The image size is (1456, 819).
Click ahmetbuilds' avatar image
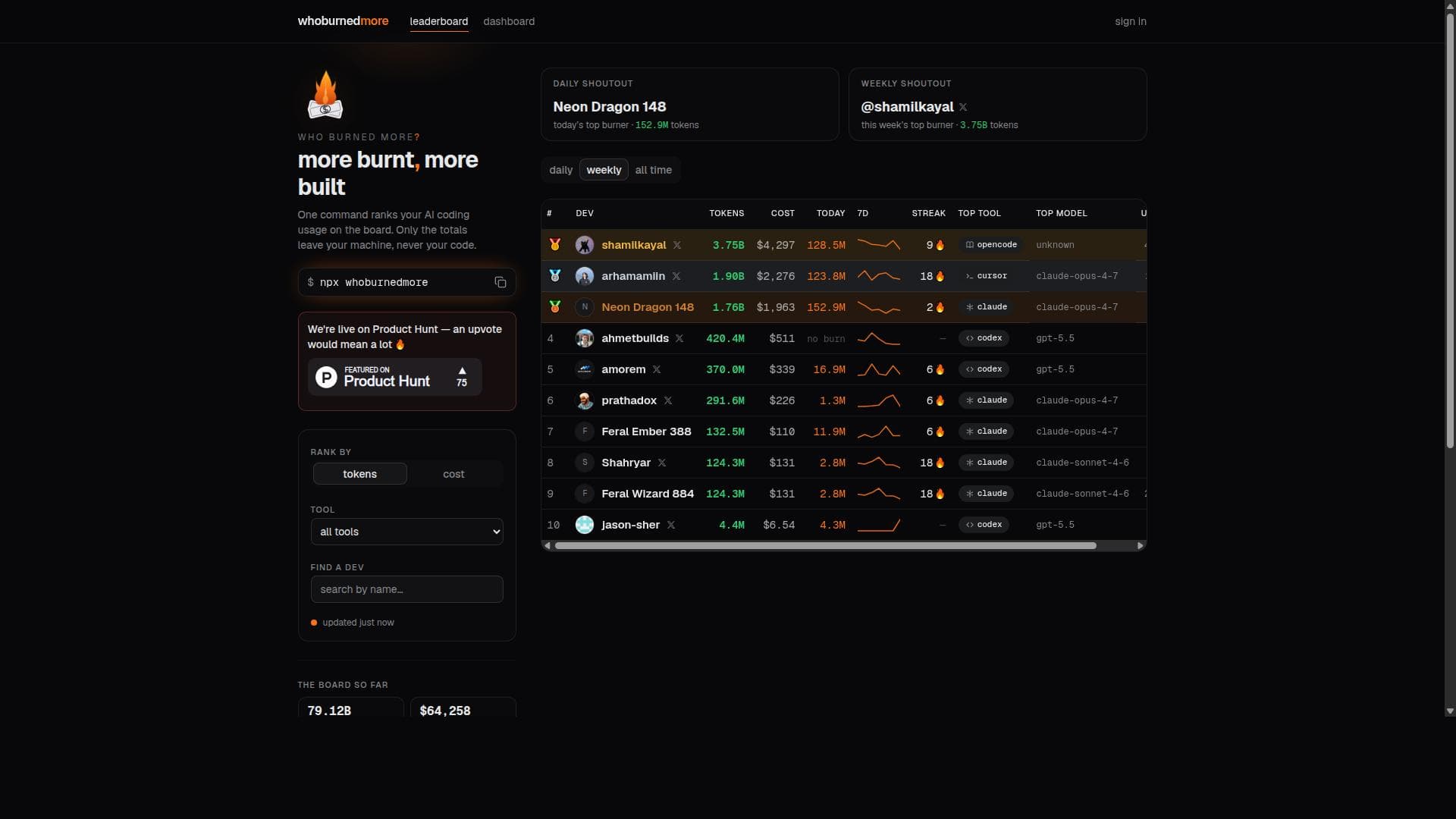click(x=585, y=338)
